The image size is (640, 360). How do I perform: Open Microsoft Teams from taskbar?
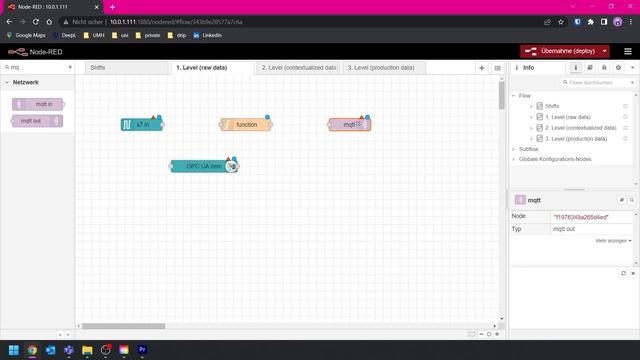coord(69,350)
